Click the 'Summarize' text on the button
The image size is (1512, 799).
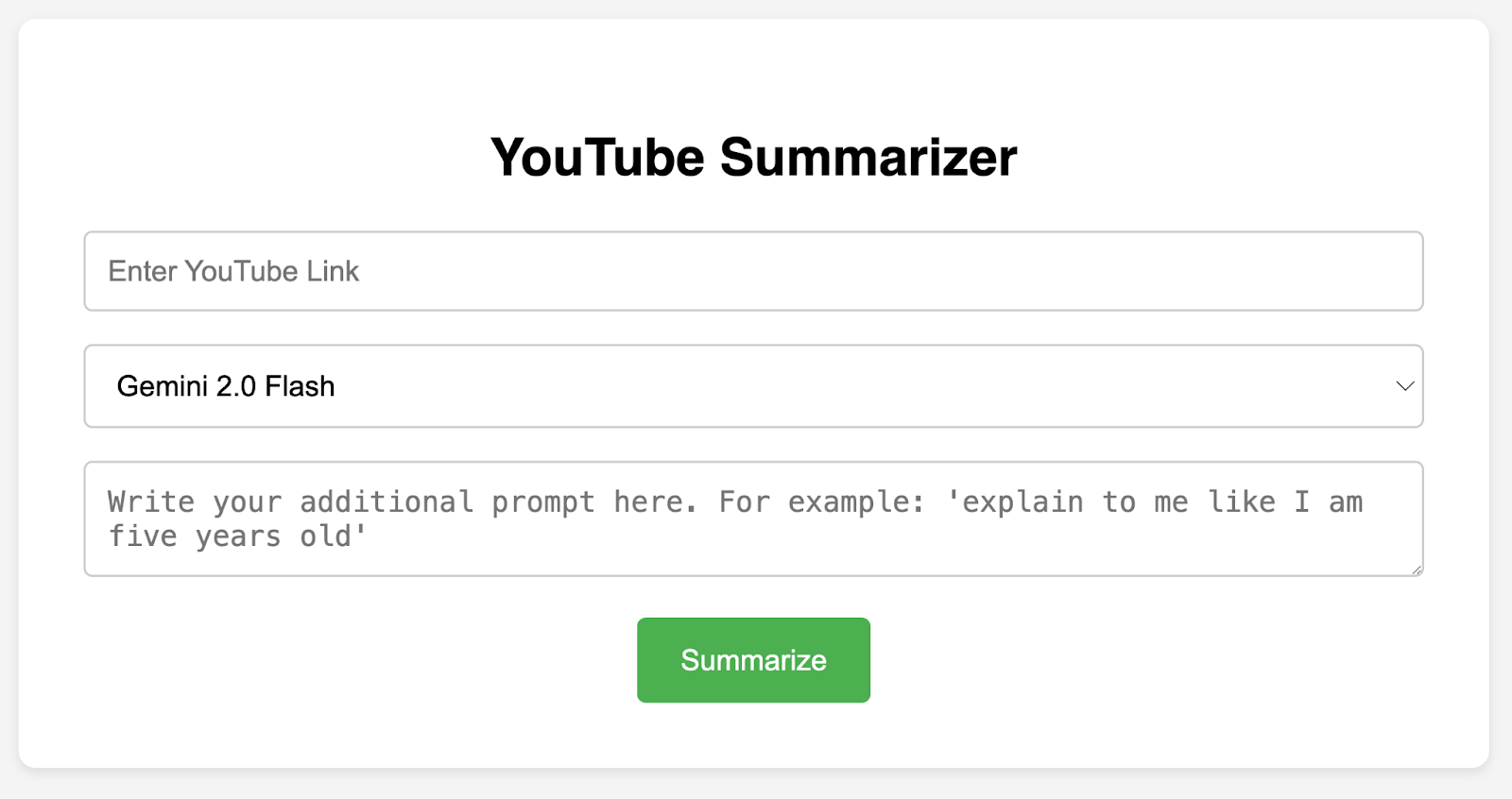[753, 660]
